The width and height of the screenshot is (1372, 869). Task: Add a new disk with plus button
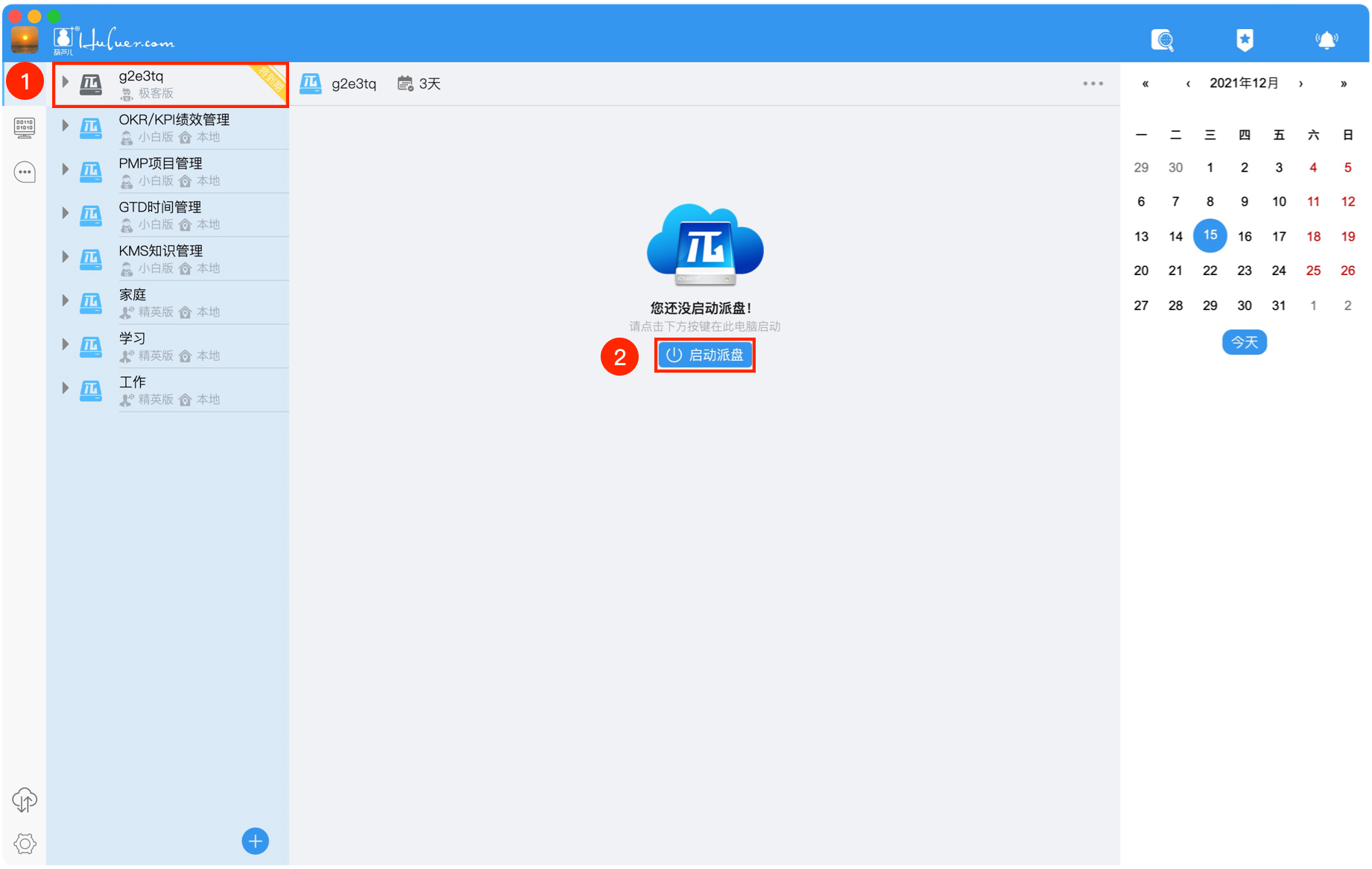pos(255,841)
